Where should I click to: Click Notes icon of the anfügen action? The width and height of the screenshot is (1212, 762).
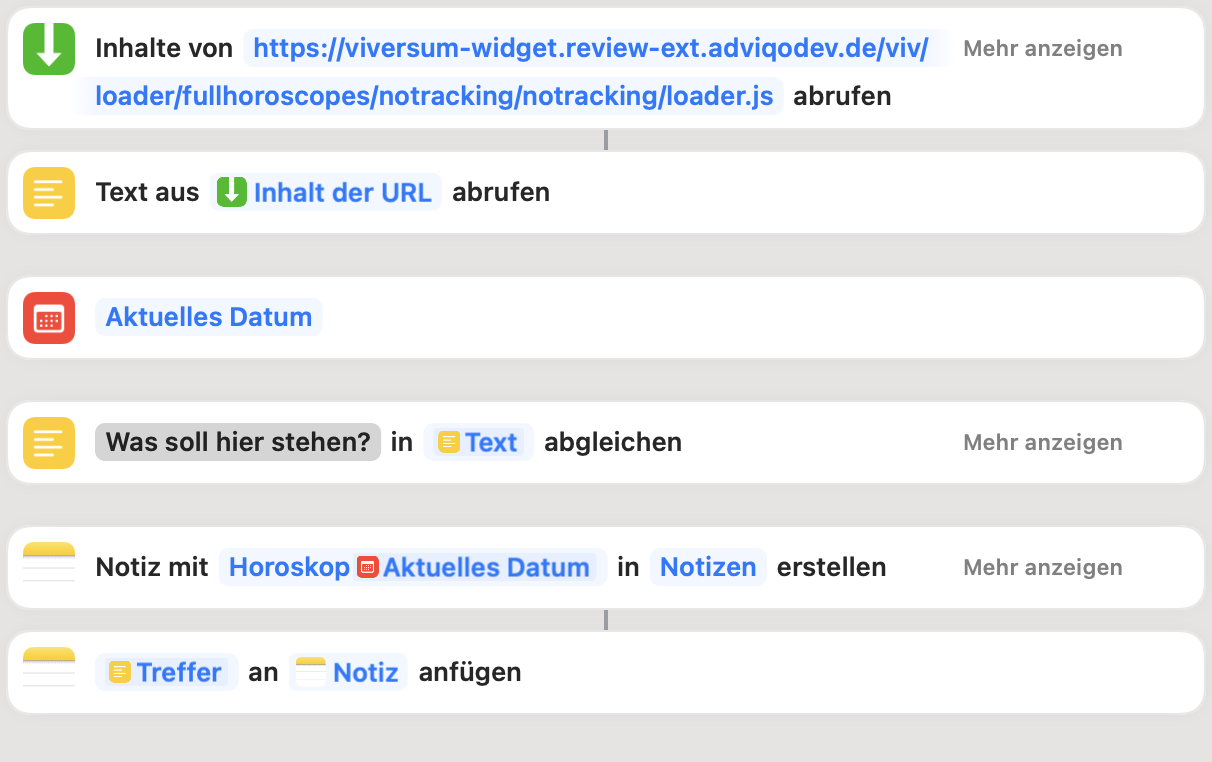(x=49, y=673)
